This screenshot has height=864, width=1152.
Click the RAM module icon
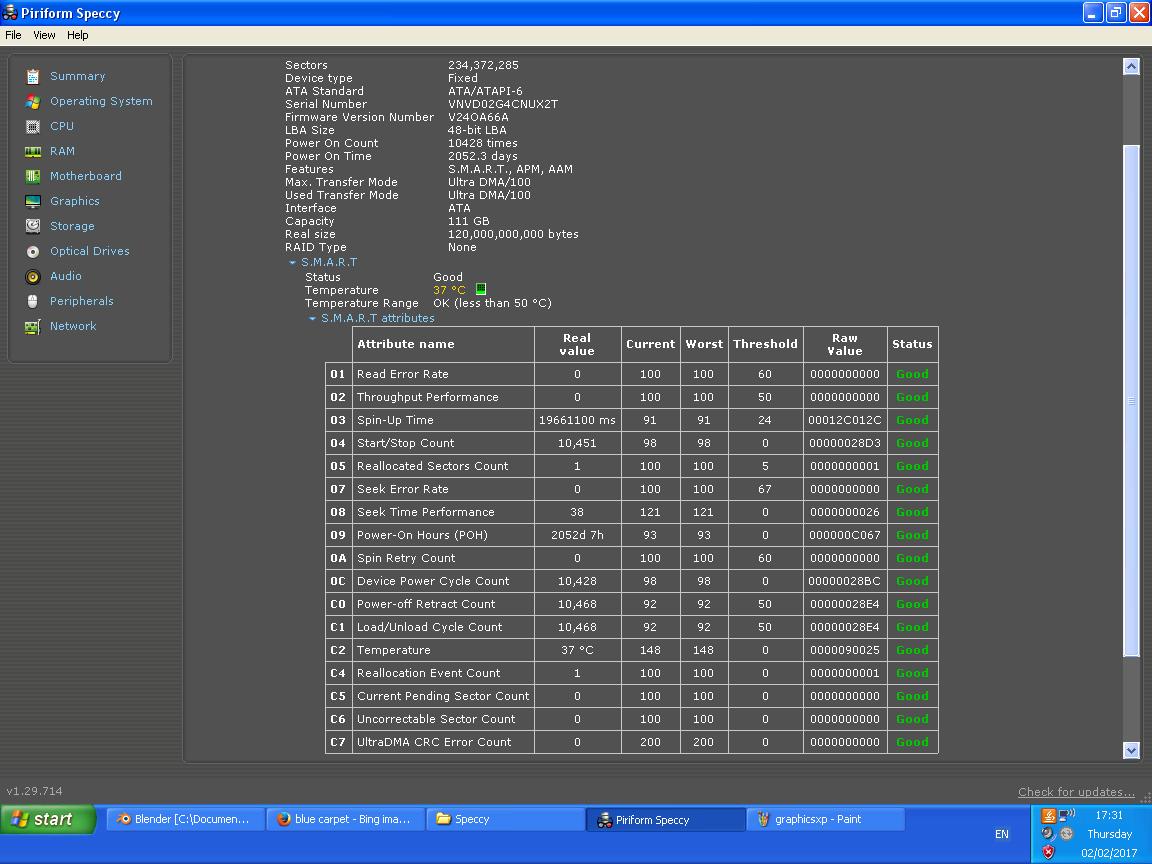pyautogui.click(x=32, y=151)
